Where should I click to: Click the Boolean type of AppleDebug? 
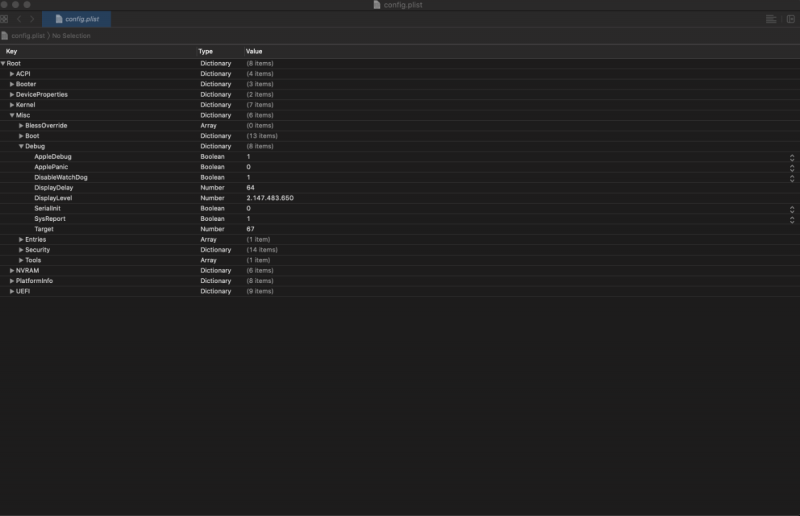tap(212, 157)
